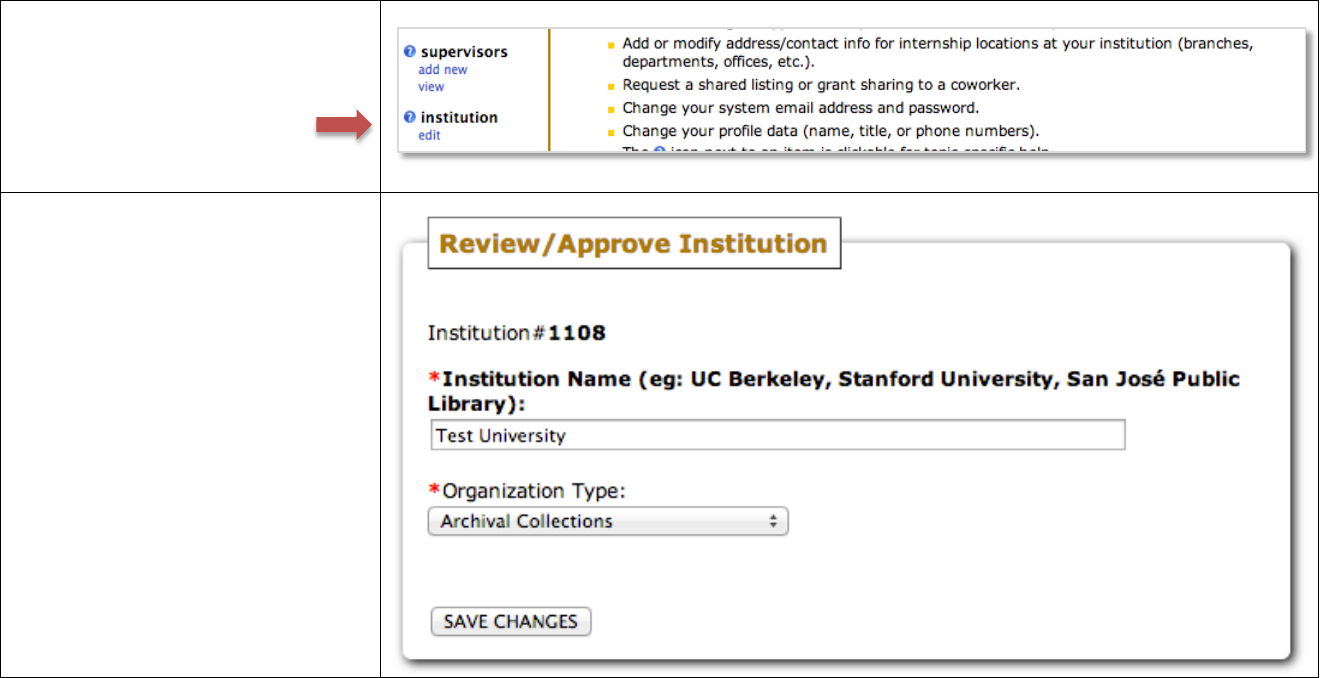Click the help icon beside institution

[x=409, y=118]
